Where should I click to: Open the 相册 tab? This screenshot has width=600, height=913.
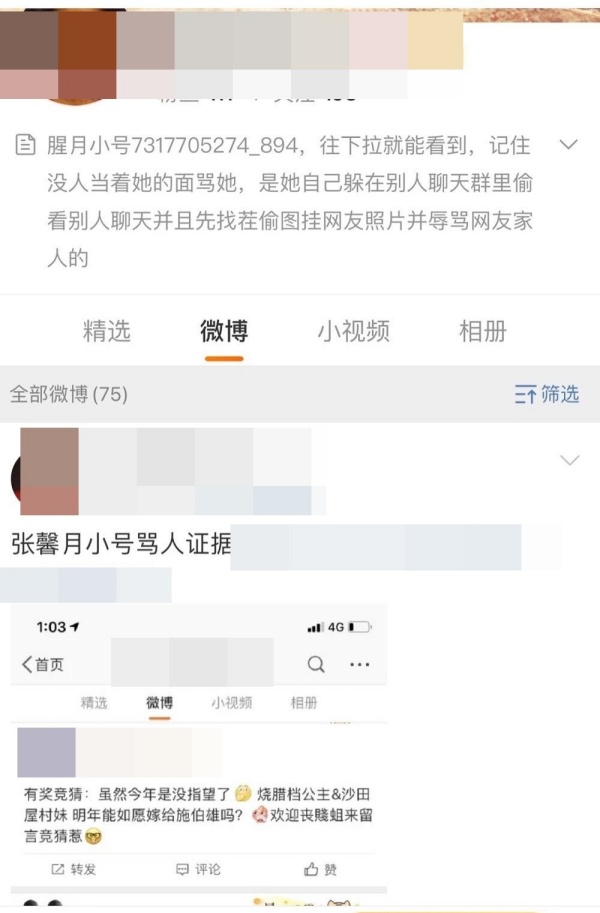click(x=483, y=331)
